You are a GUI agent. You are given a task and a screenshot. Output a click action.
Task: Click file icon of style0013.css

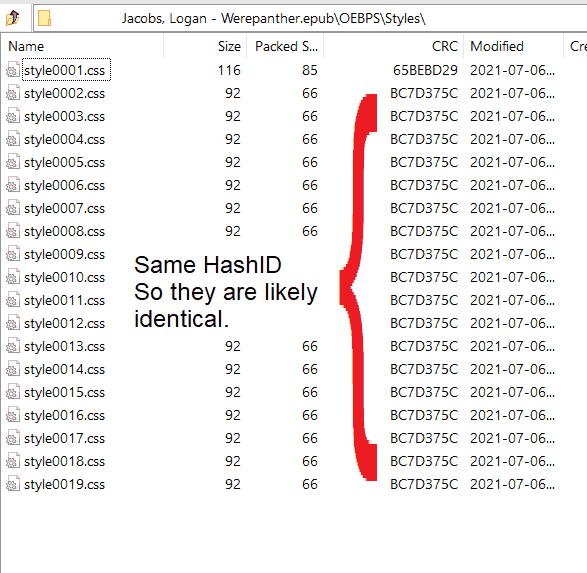13,346
